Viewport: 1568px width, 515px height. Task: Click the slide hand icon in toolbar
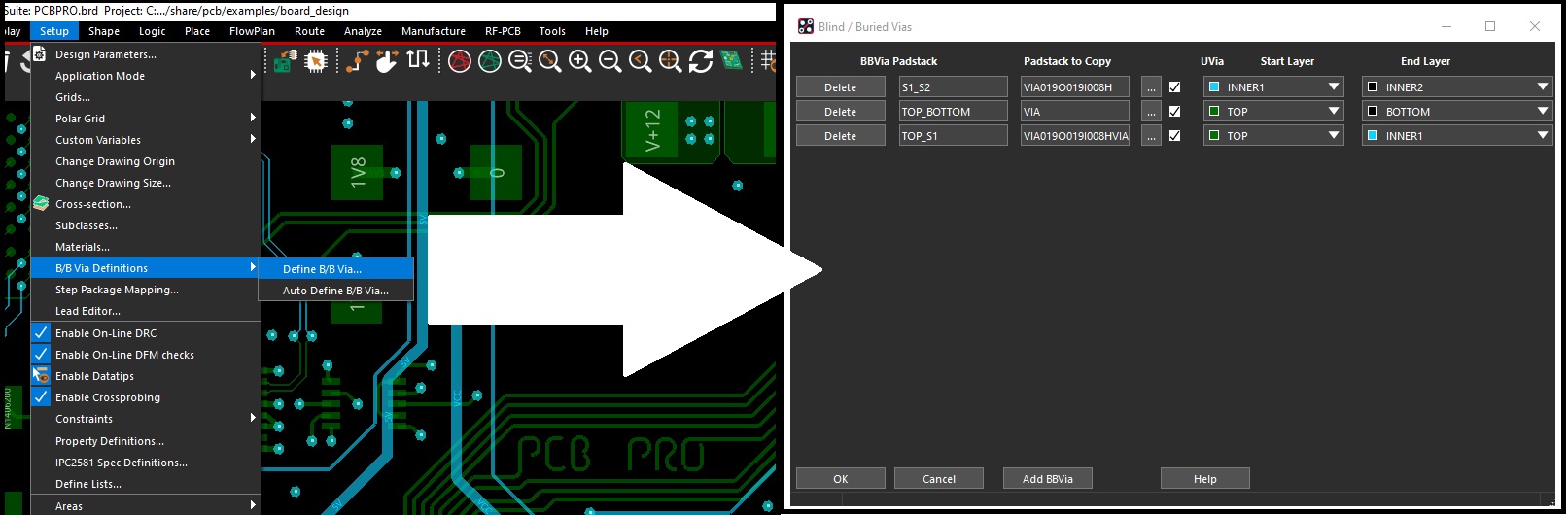coord(387,61)
